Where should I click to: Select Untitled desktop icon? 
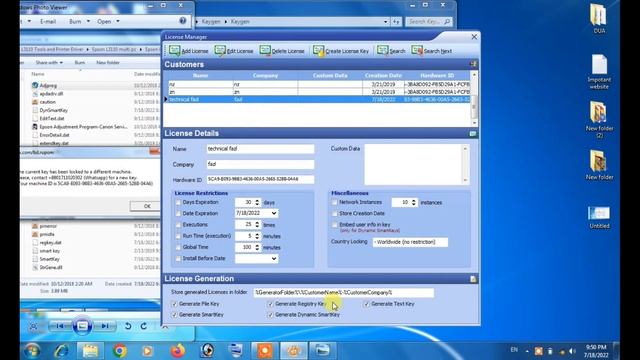[599, 217]
